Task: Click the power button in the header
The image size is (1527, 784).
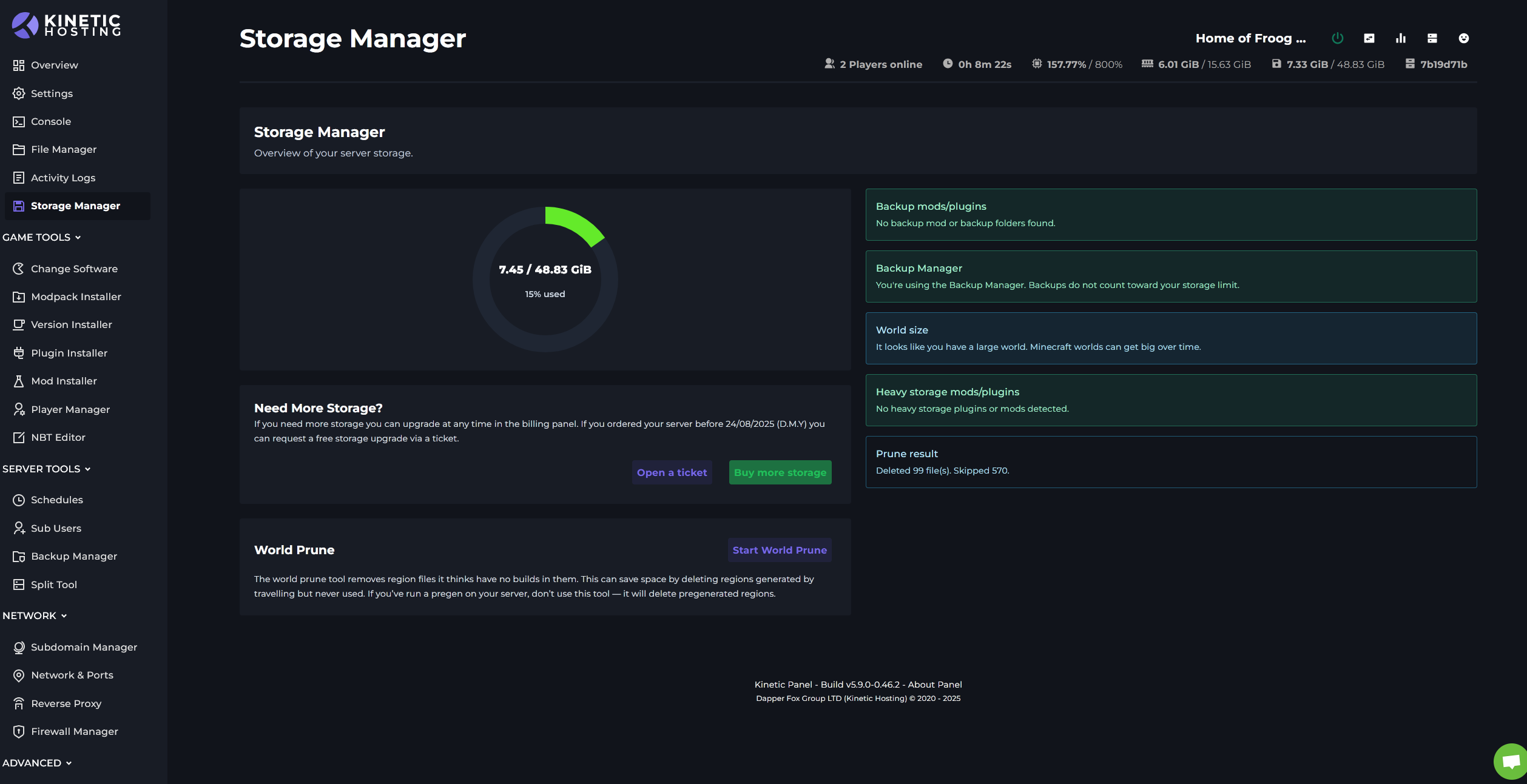Action: 1338,38
